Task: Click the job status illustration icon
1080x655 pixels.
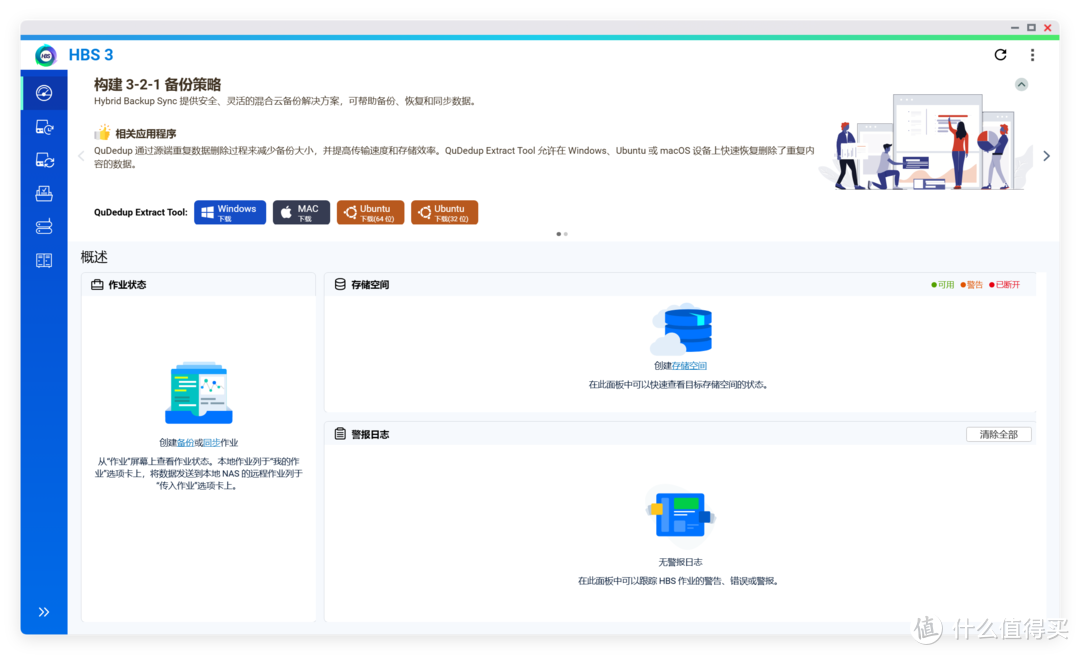Action: click(199, 393)
